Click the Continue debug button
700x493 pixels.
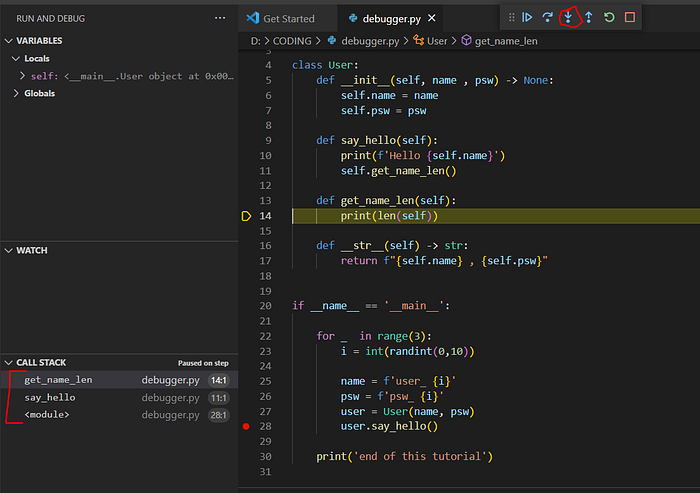[x=527, y=17]
